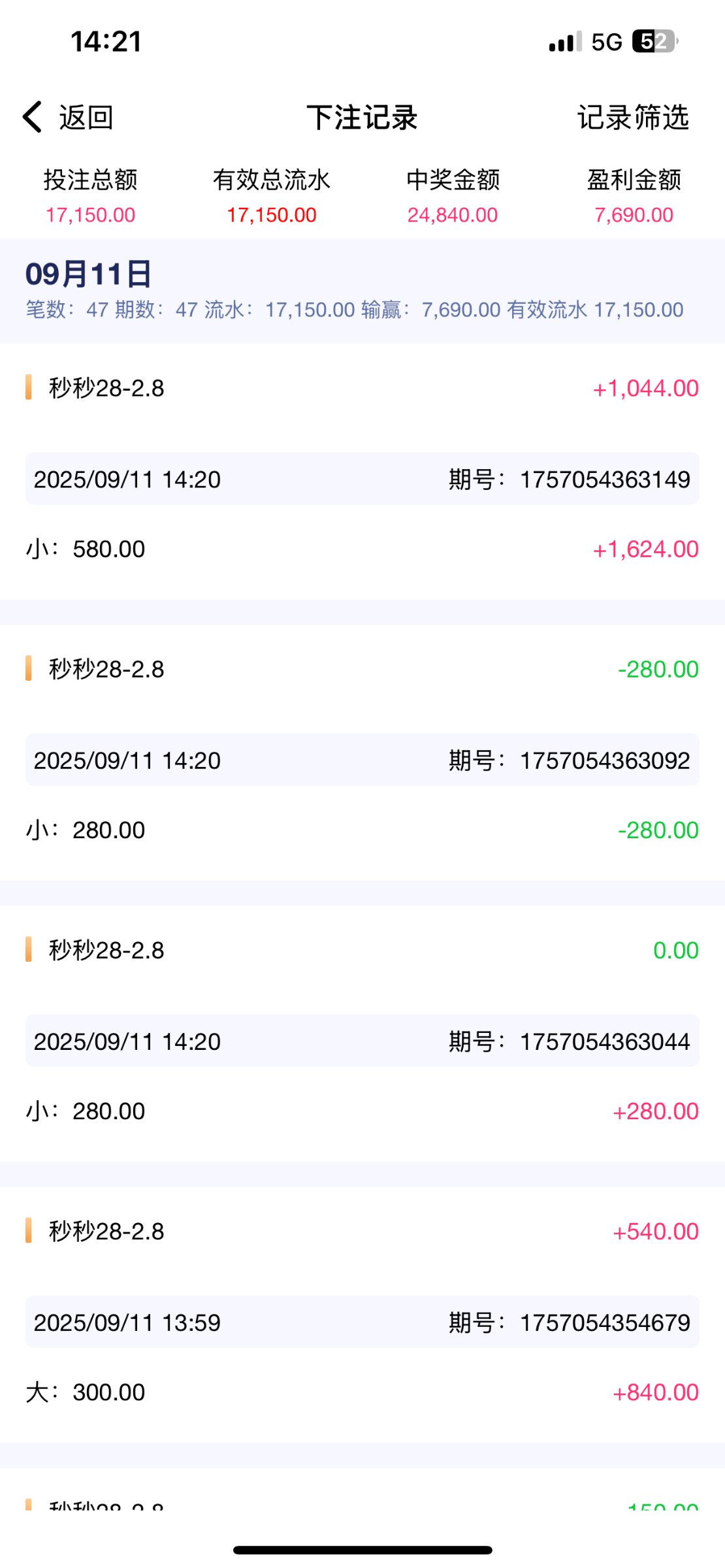Tap the back chevron arrow icon
This screenshot has height=1568, width=725.
point(33,117)
